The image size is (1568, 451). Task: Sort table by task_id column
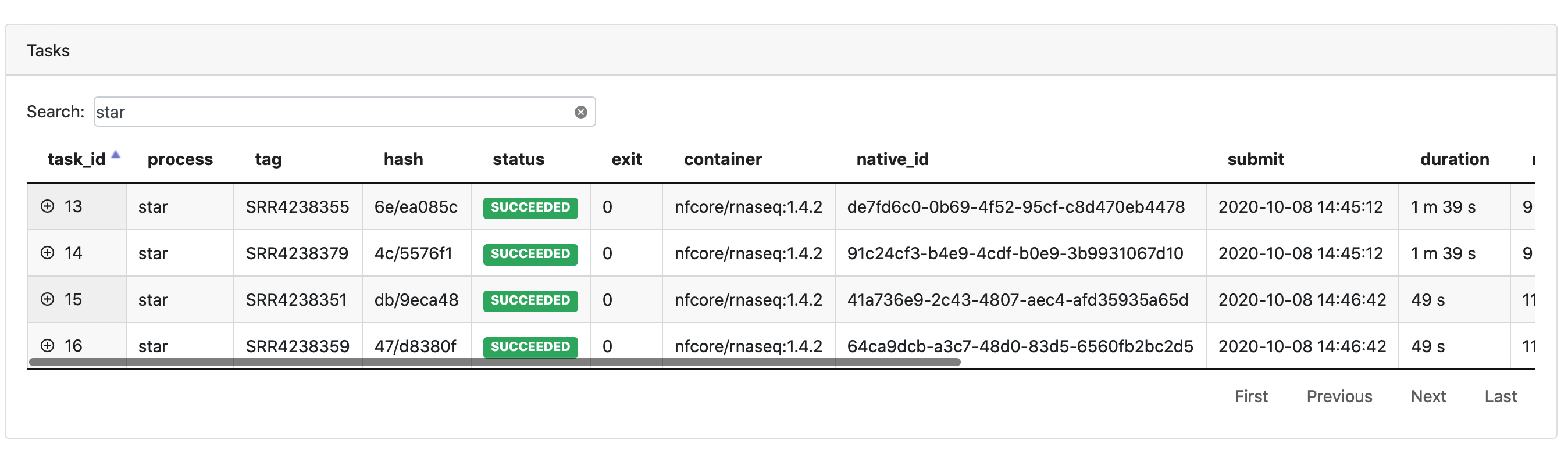click(76, 159)
